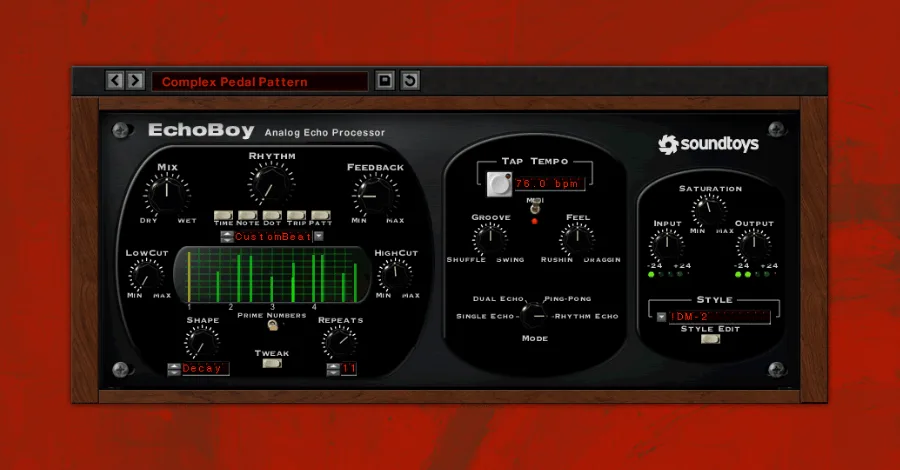
Task: Open the Complex Pedal Pattern preset field
Action: point(259,81)
